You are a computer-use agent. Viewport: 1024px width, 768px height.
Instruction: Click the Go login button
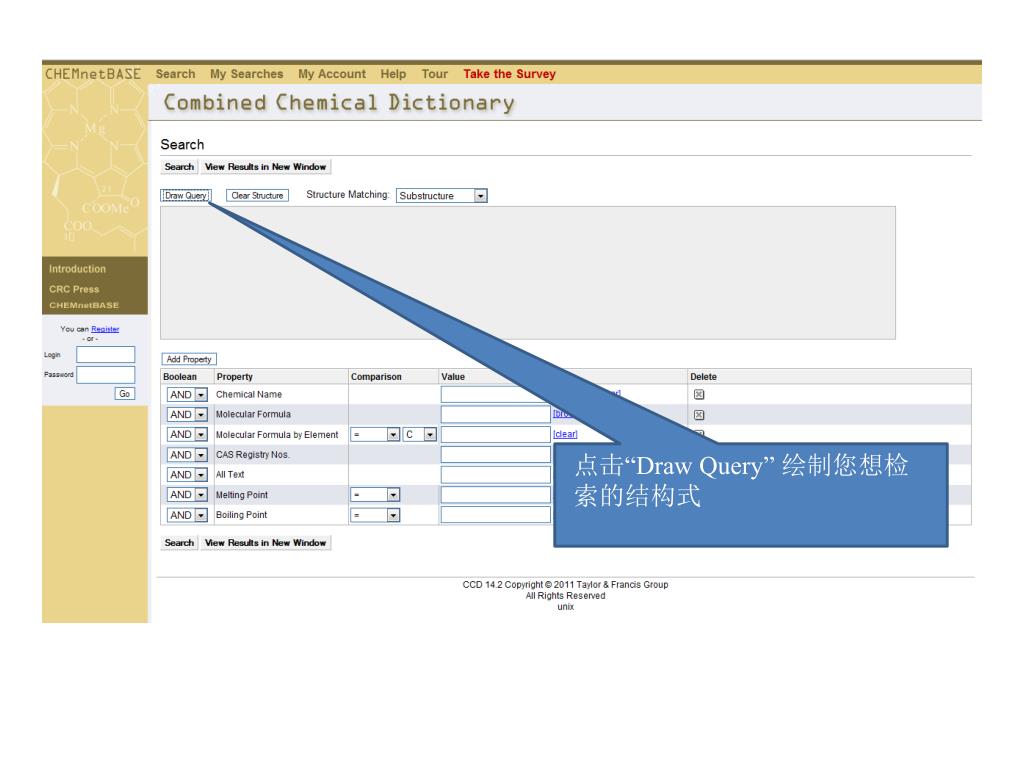pyautogui.click(x=125, y=394)
